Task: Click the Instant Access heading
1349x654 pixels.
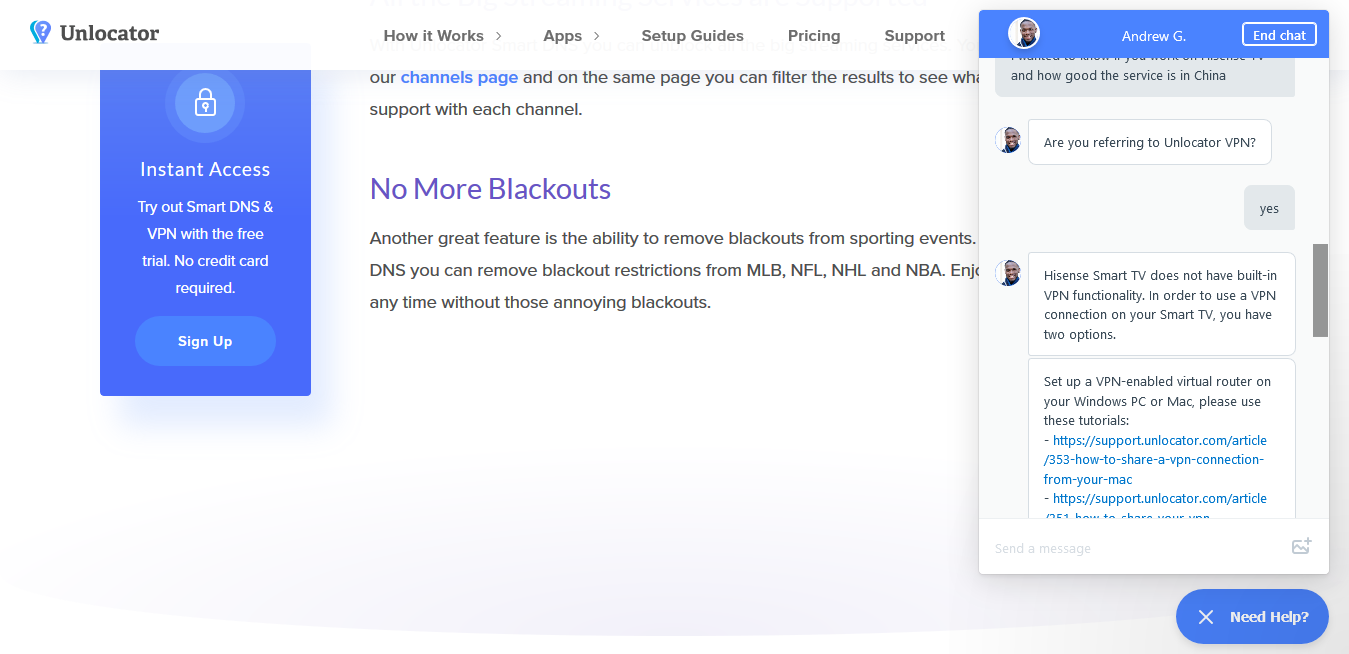Action: click(x=205, y=169)
